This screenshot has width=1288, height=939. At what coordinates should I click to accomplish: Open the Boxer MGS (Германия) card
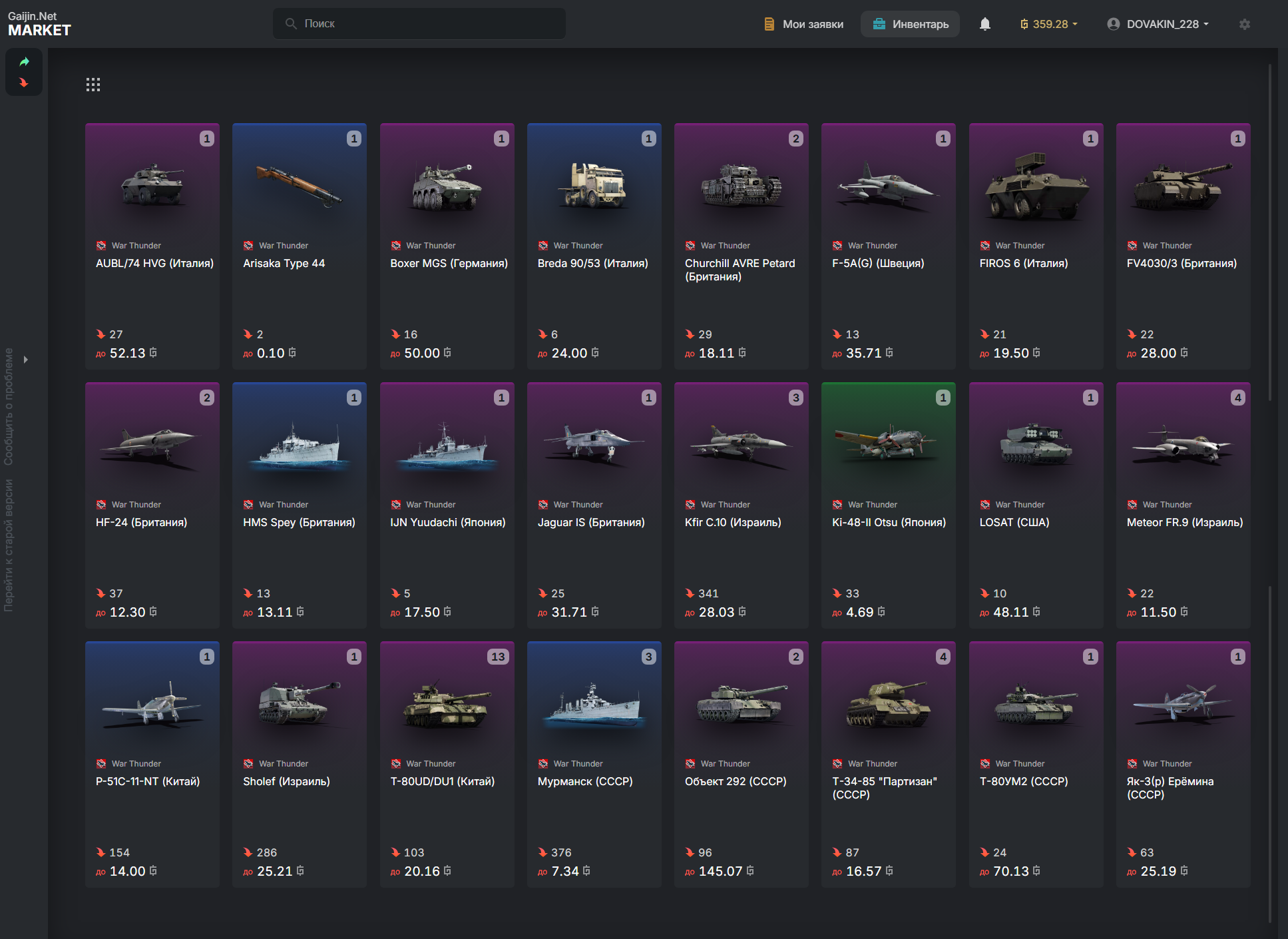pyautogui.click(x=447, y=246)
